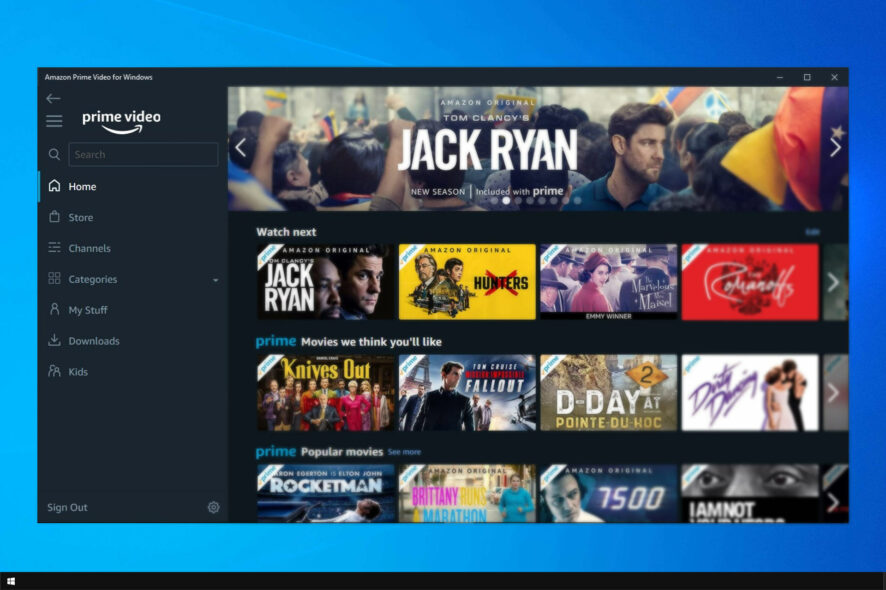Click Sign Out in the sidebar

click(x=67, y=507)
